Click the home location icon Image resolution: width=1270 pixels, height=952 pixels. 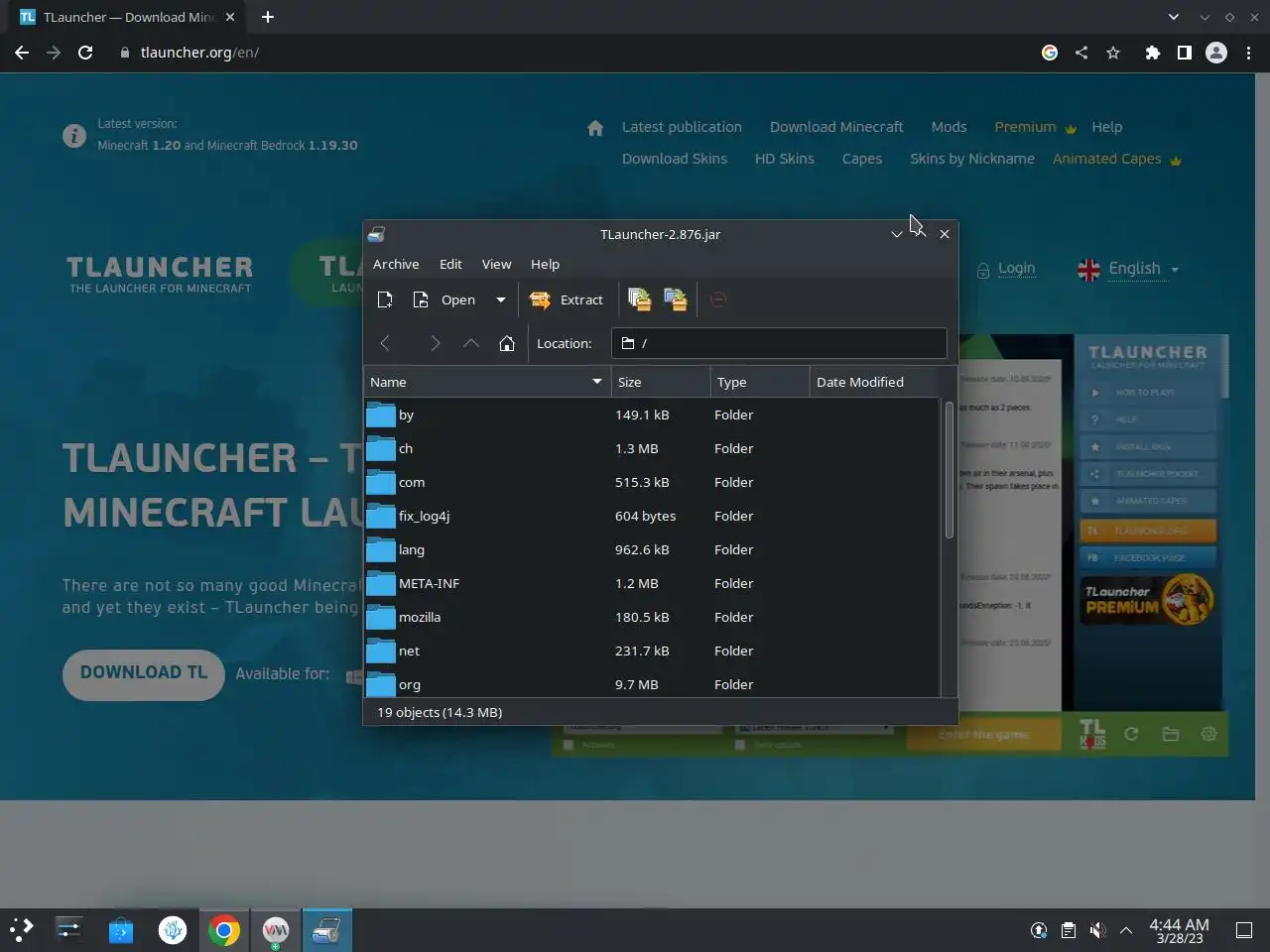507,343
